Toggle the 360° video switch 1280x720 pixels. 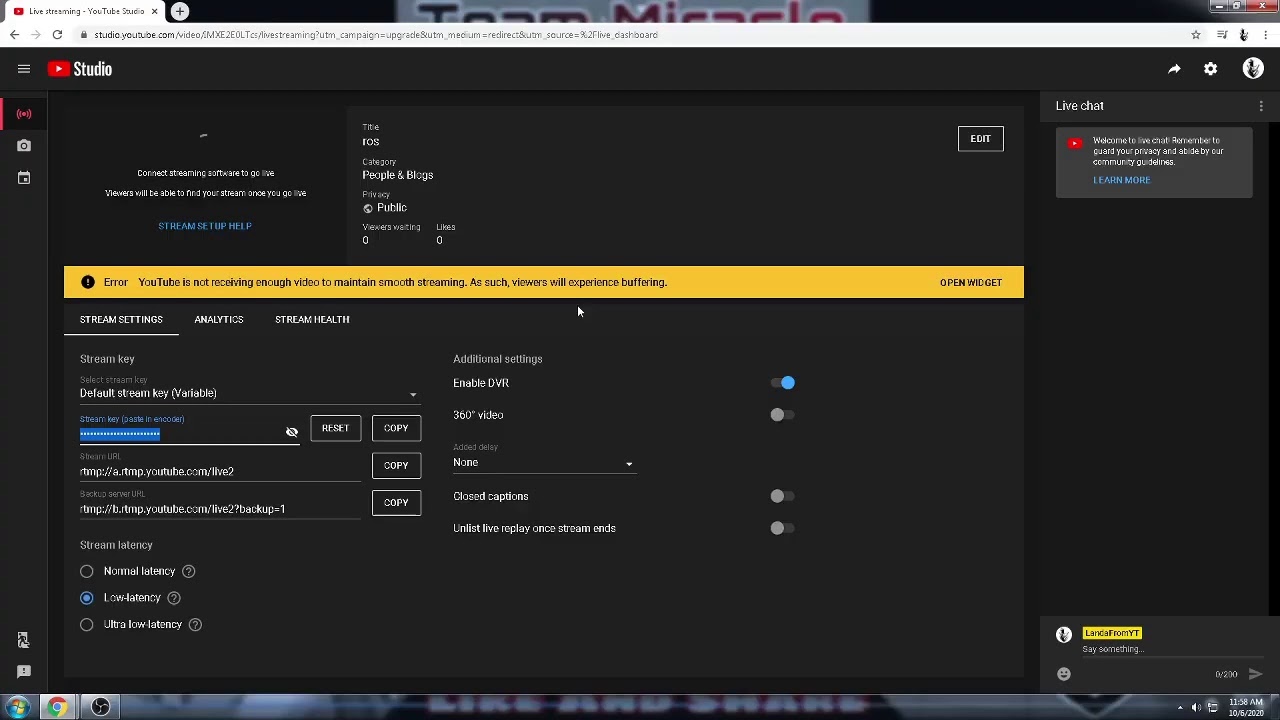click(783, 415)
